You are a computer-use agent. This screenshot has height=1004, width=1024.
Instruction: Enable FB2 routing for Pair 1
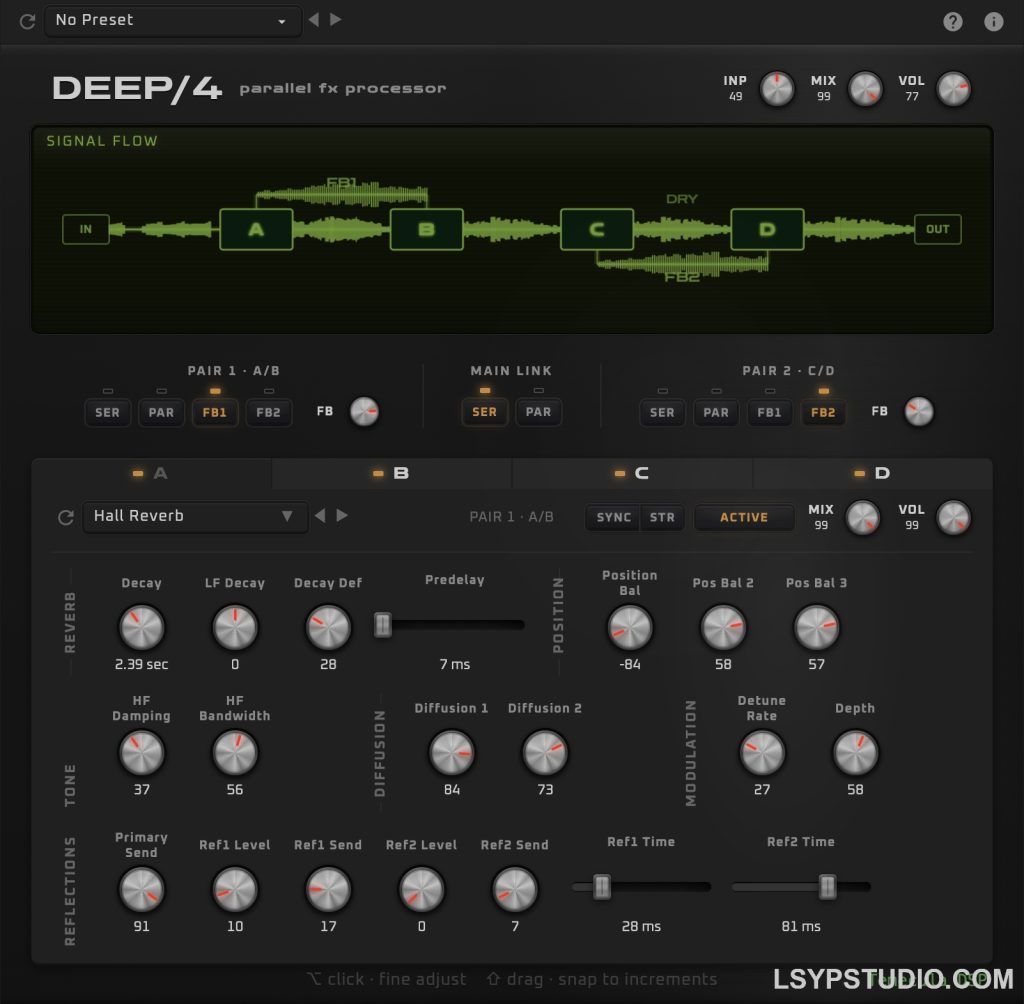[x=269, y=412]
